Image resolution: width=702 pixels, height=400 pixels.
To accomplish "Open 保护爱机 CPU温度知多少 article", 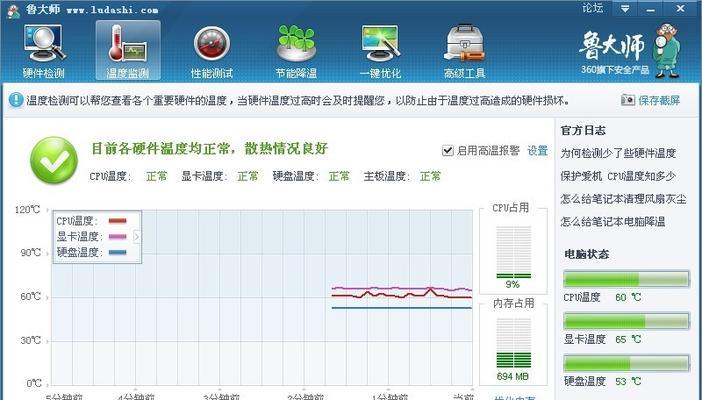I will [618, 176].
